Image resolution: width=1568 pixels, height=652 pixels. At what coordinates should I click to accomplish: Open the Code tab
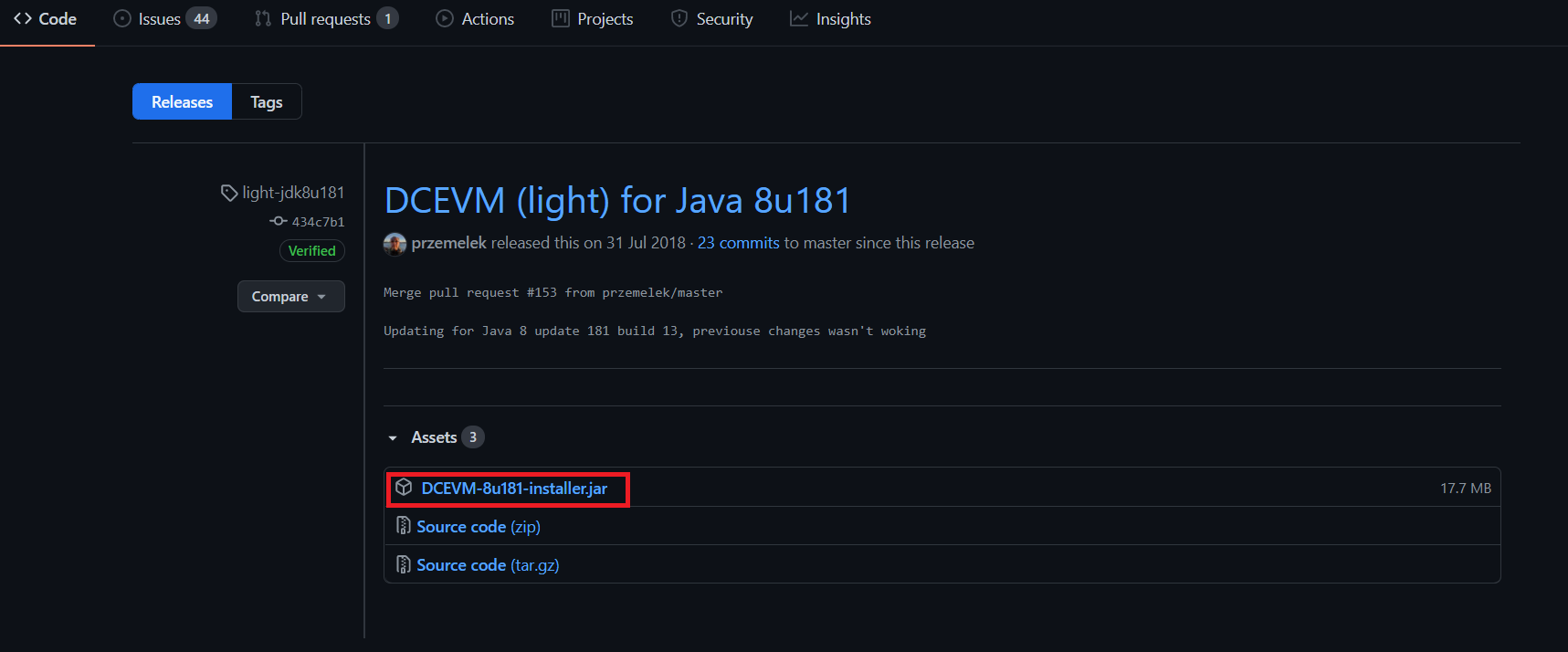[x=45, y=19]
